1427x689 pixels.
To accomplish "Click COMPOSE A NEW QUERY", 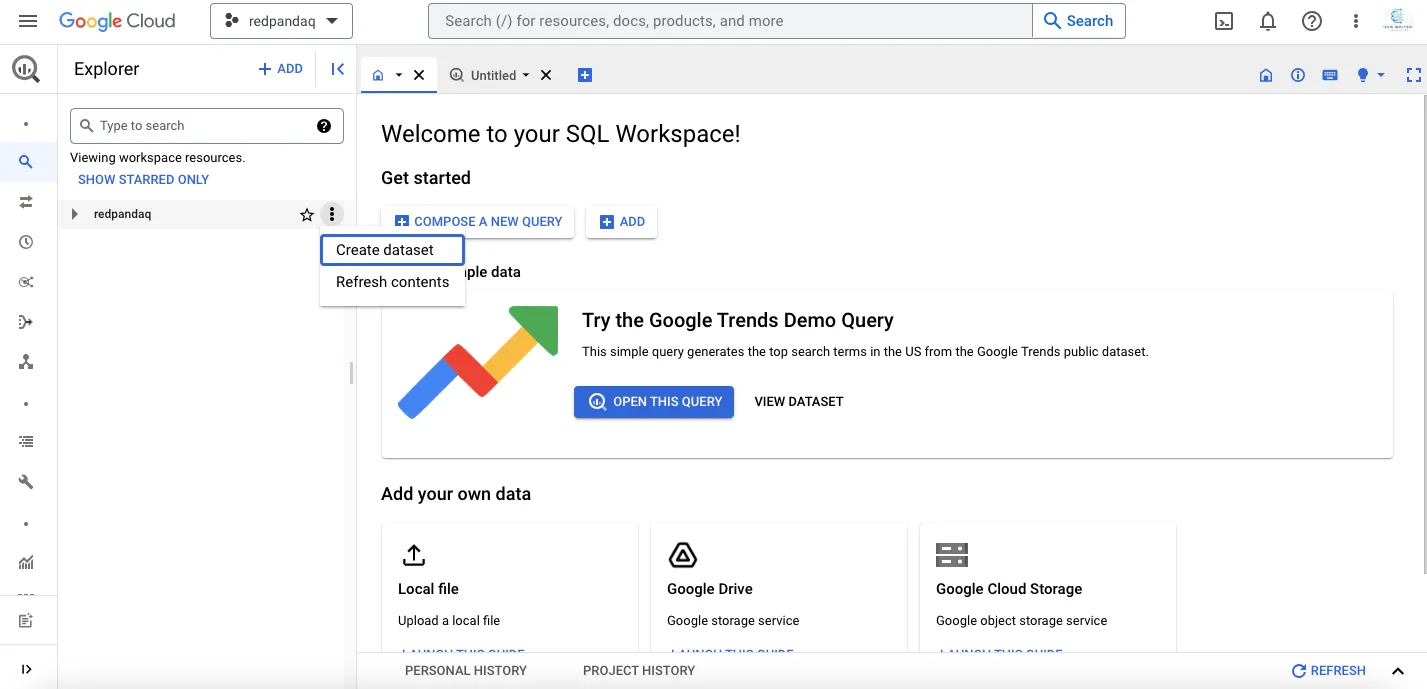I will click(x=478, y=222).
